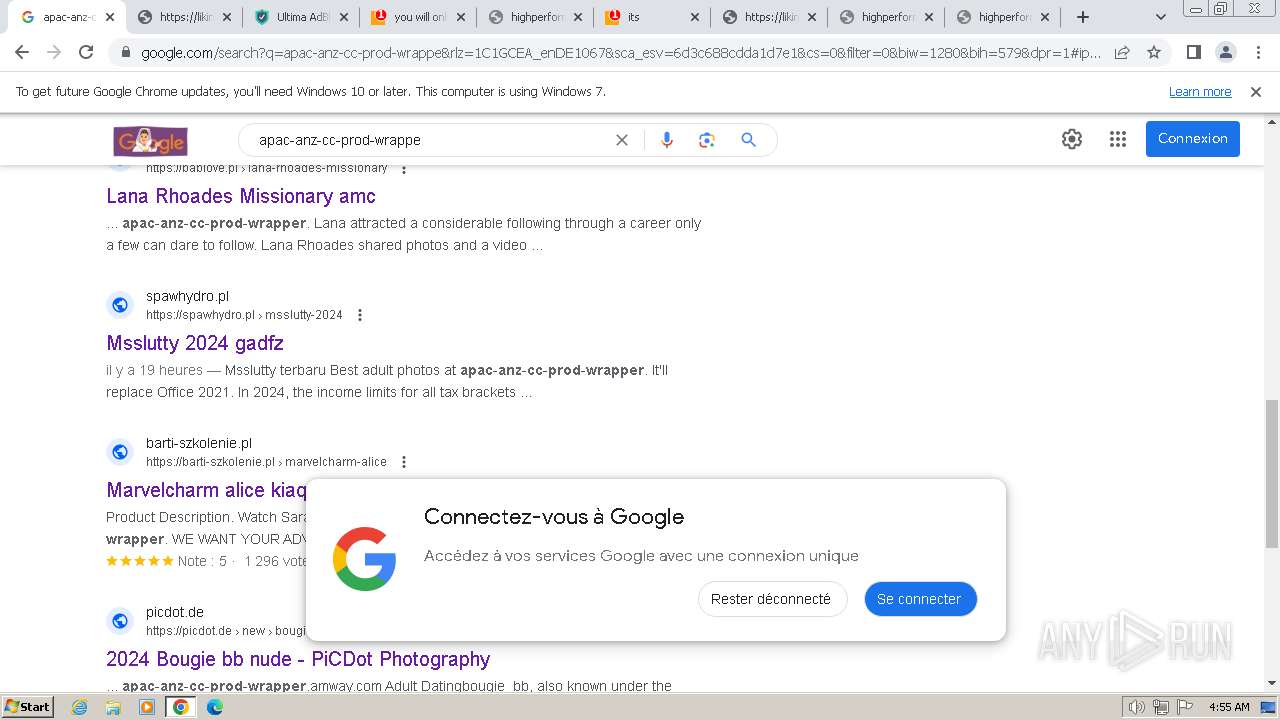Toggle the Chrome side panel
1280x720 pixels.
1193,52
